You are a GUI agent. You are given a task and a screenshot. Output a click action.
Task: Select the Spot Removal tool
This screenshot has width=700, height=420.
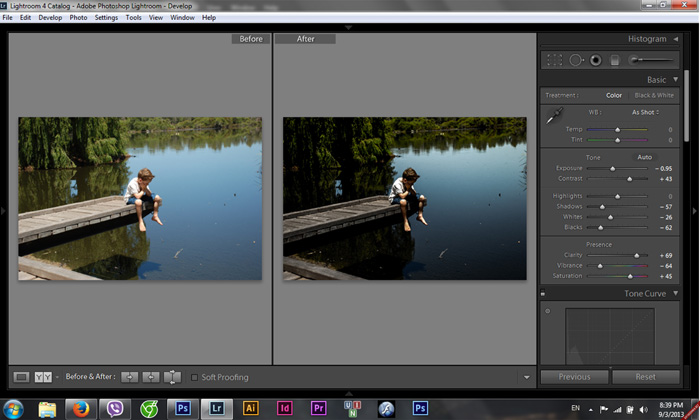click(x=576, y=60)
